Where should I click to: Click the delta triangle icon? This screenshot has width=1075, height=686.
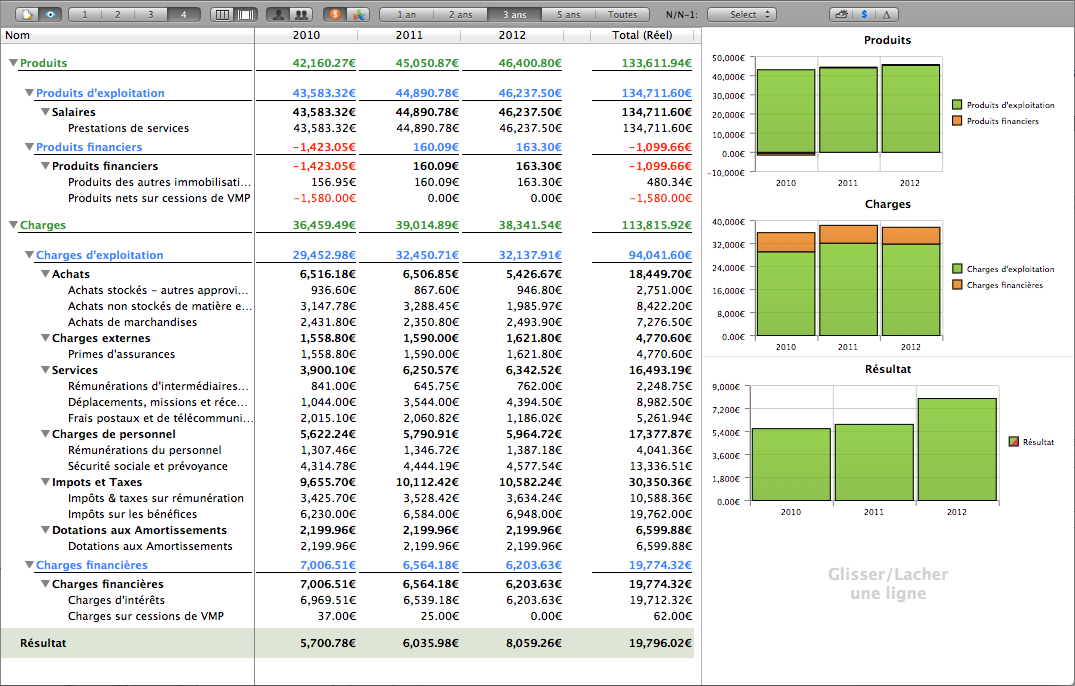click(x=887, y=15)
